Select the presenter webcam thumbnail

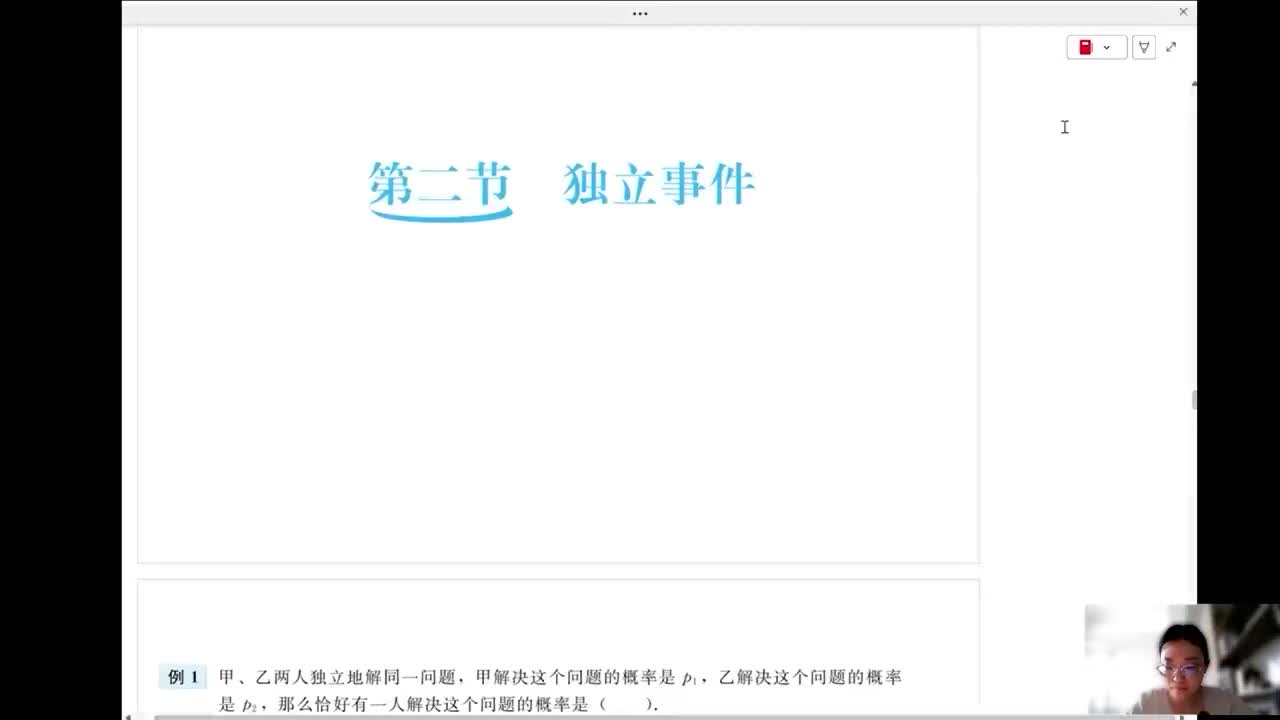tap(1182, 661)
